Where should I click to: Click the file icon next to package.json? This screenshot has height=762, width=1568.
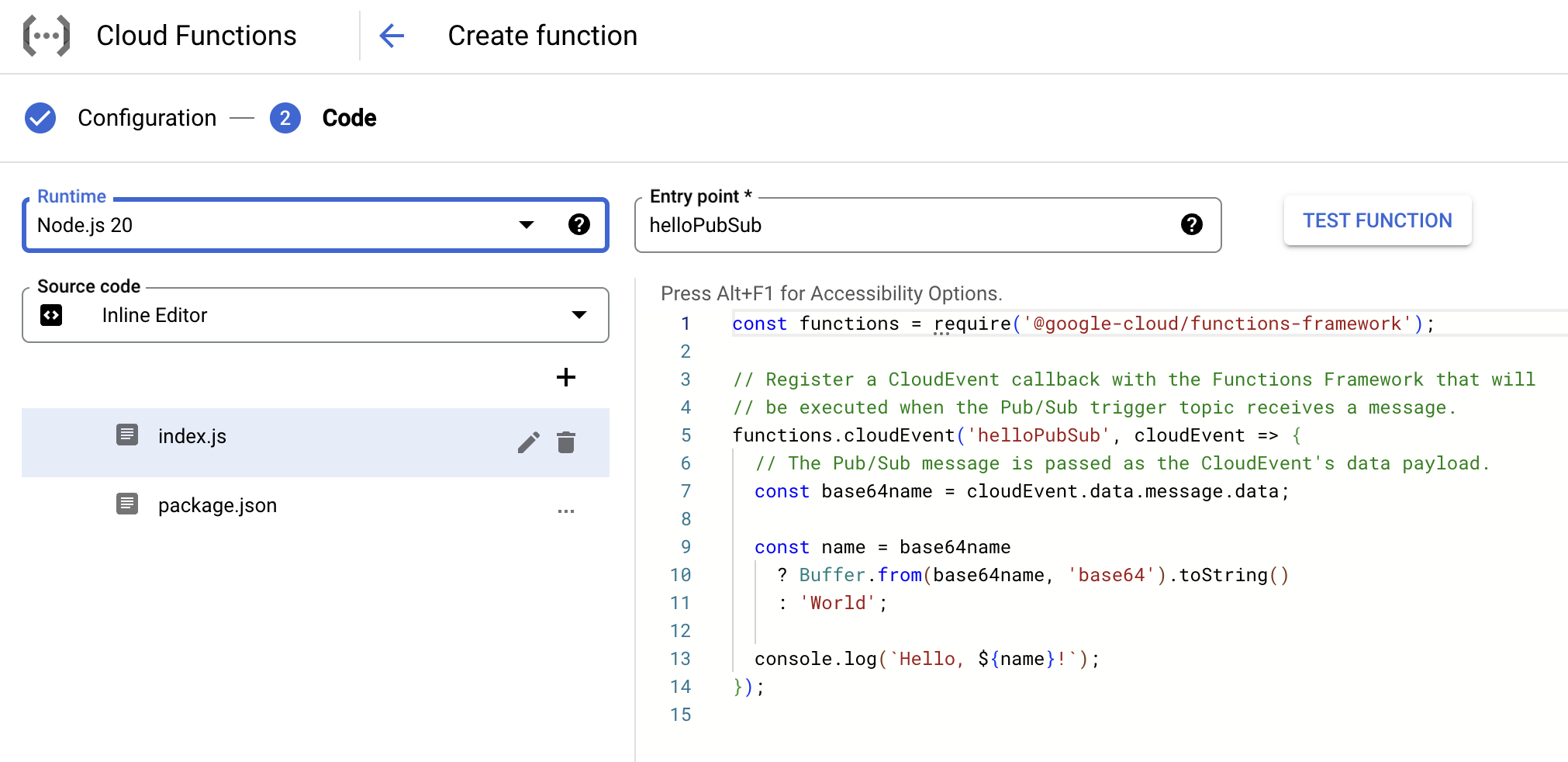tap(126, 504)
